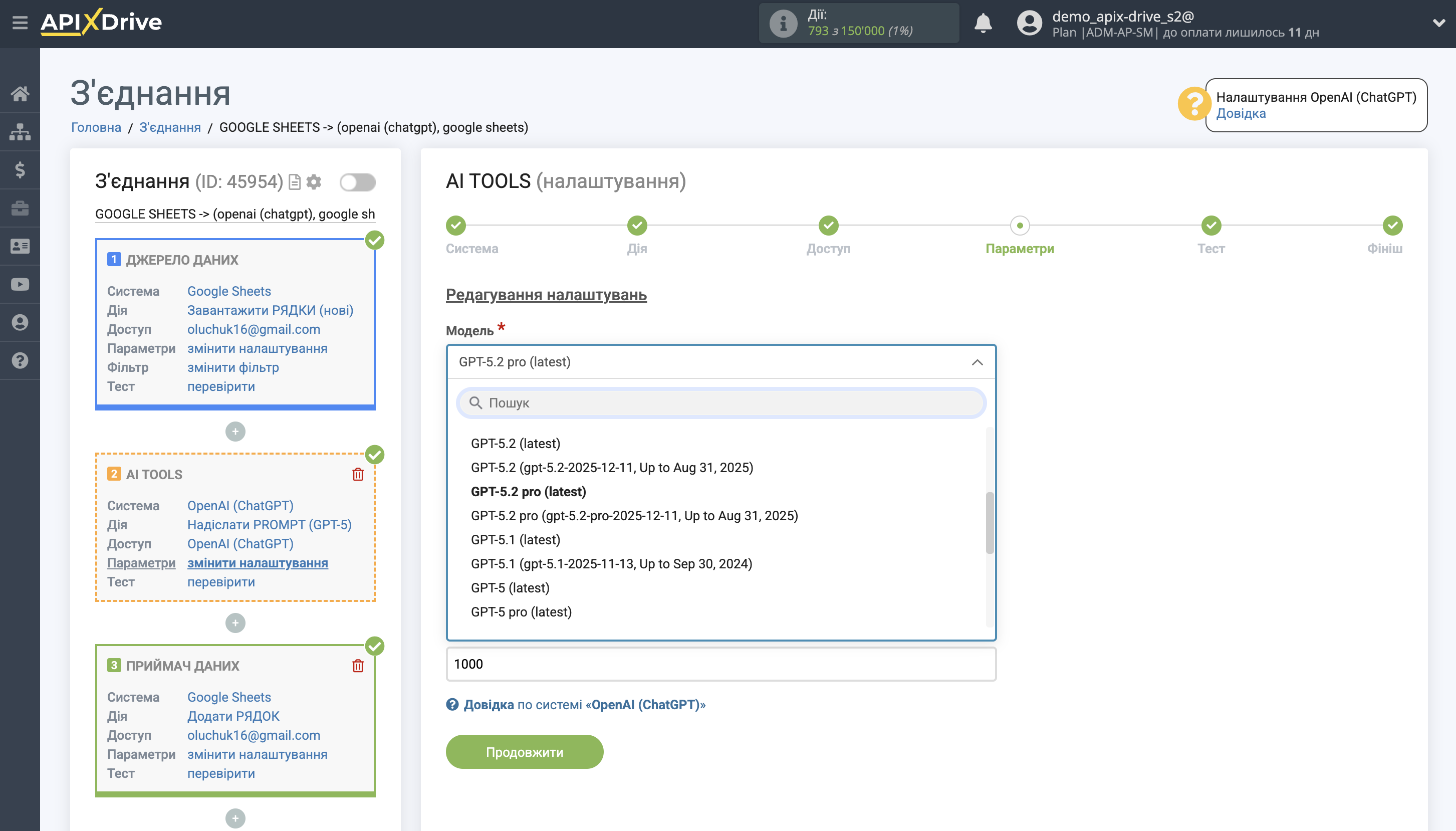The height and width of the screenshot is (831, 1456).
Task: Select GPT-5 pro (latest) from the model list
Action: pyautogui.click(x=521, y=611)
